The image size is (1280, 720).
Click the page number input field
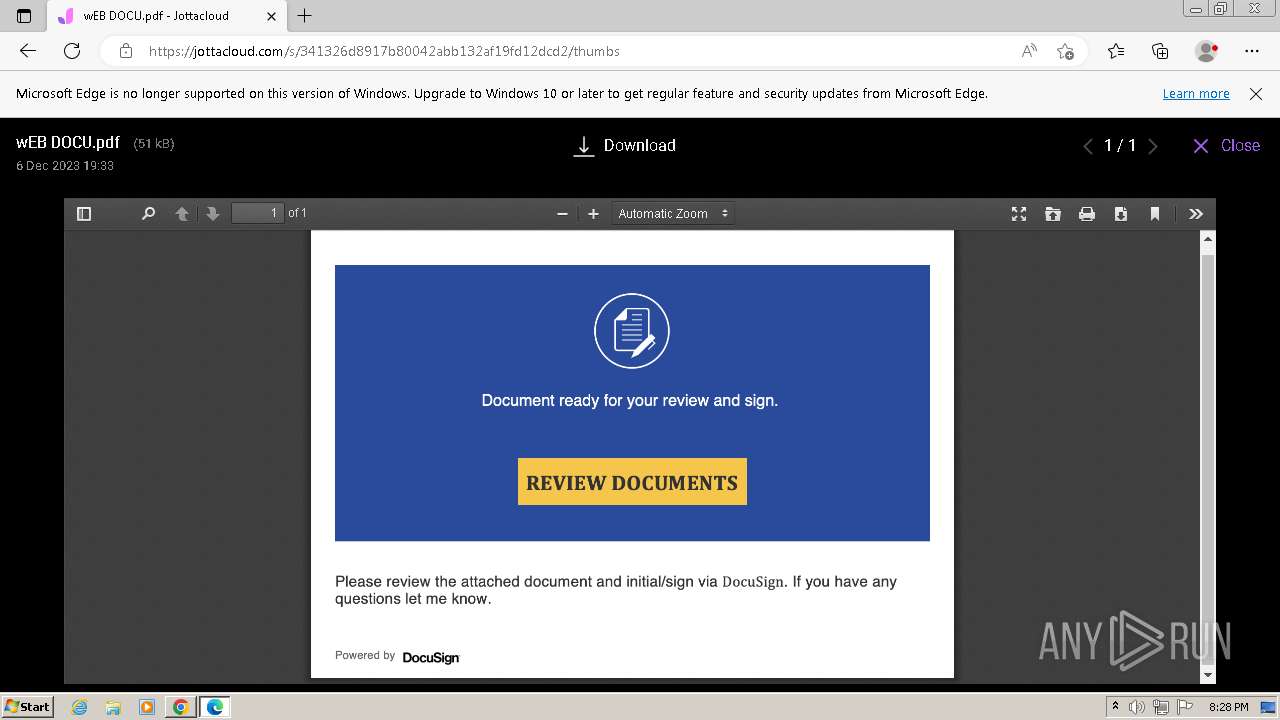pyautogui.click(x=258, y=213)
